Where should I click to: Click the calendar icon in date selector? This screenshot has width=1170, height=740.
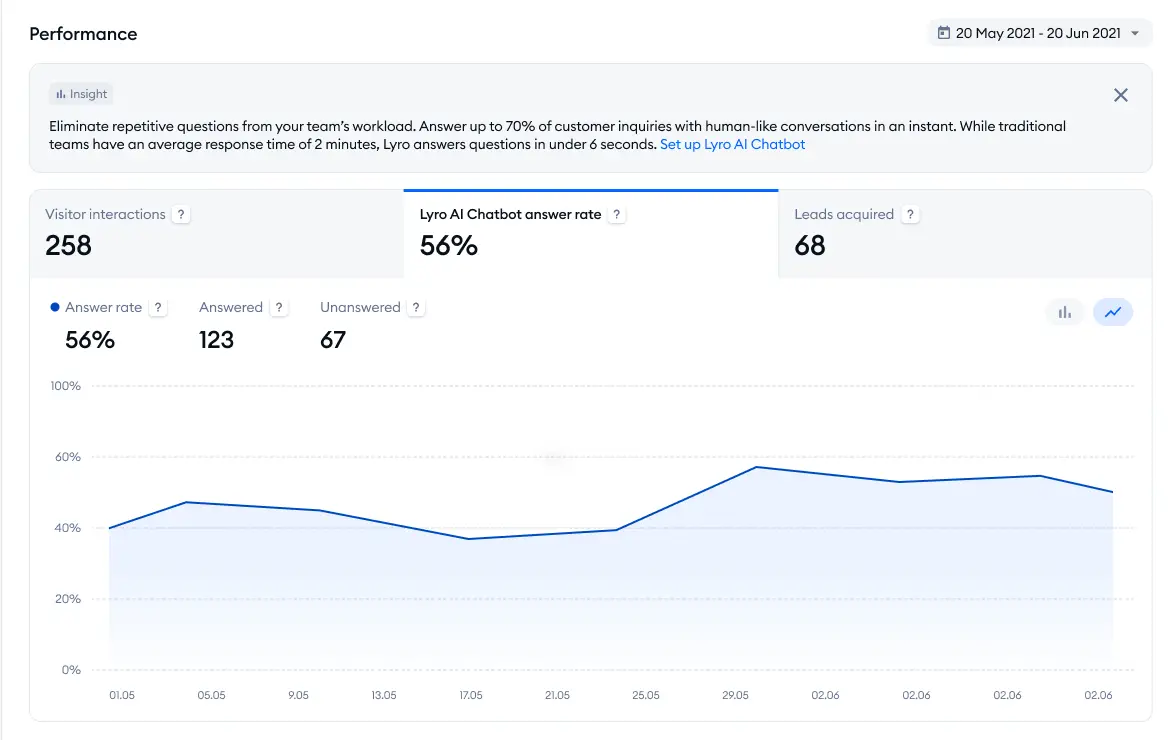point(943,33)
